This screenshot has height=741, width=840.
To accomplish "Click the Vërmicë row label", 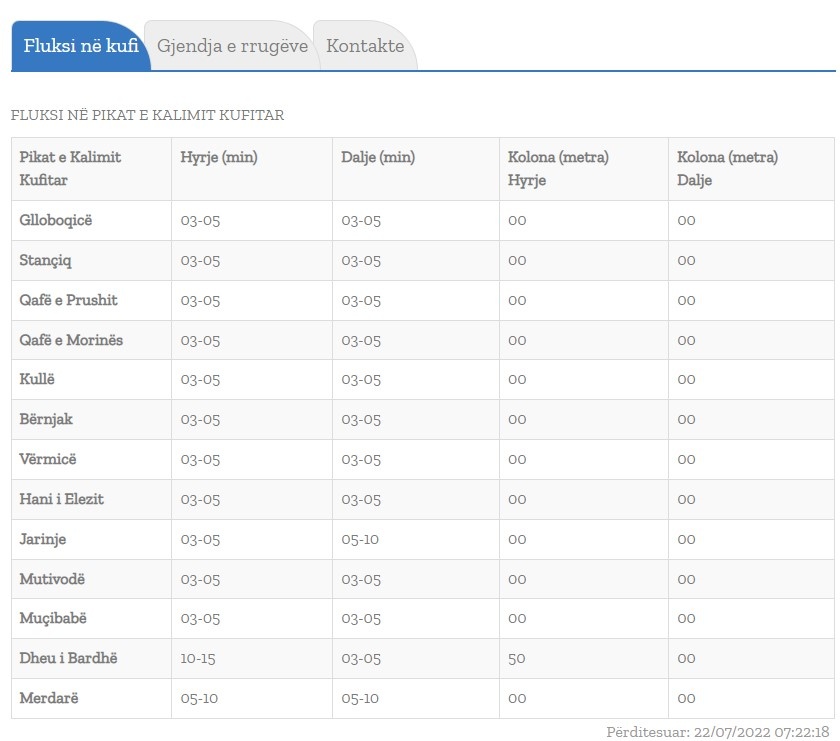I will click(48, 459).
